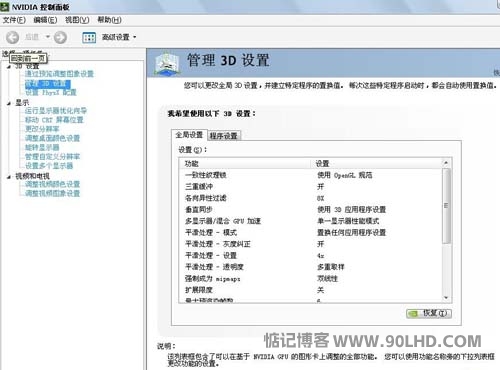
Task: Switch to the 程序设置 tab
Action: (223, 136)
